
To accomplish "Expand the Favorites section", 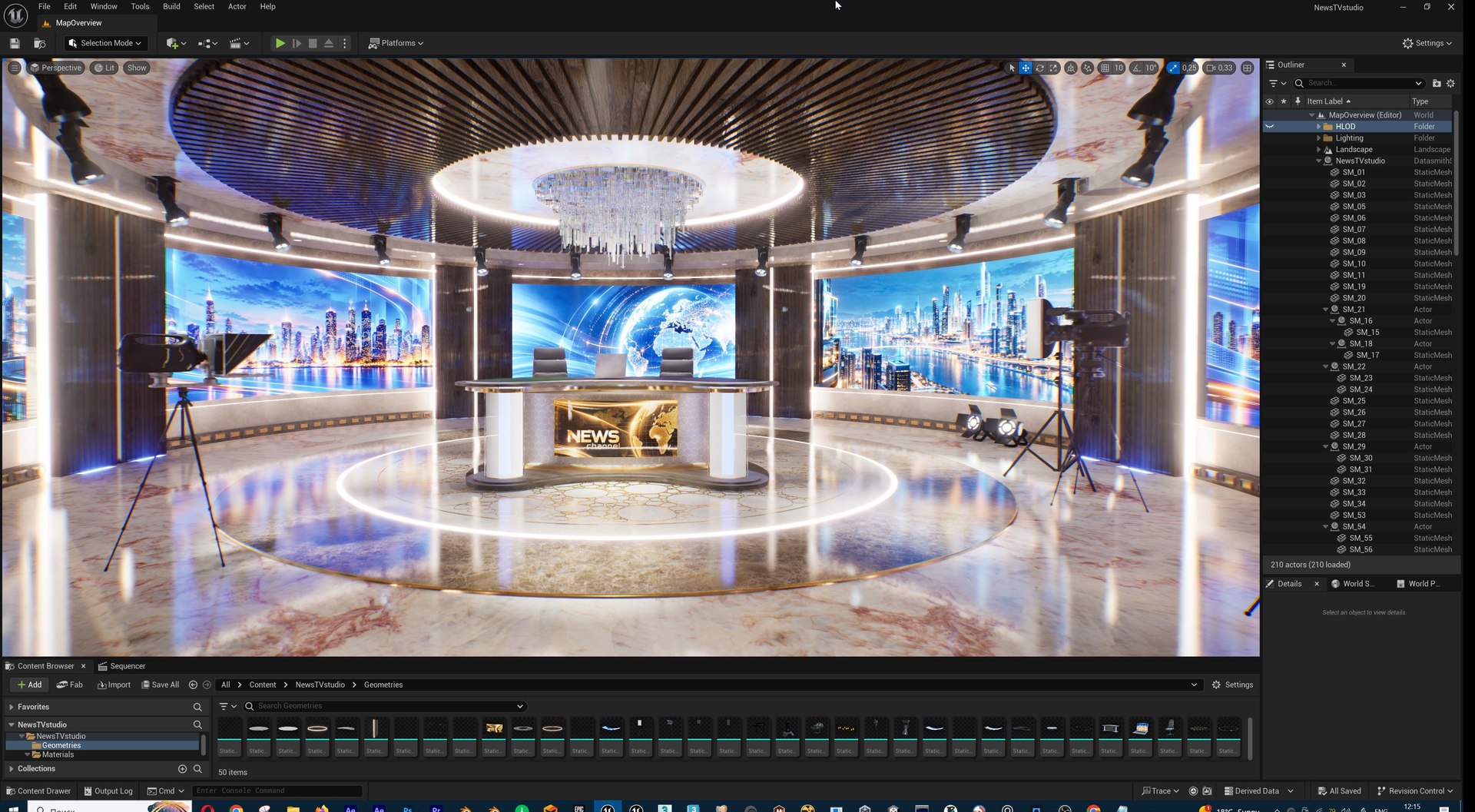I will click(11, 707).
